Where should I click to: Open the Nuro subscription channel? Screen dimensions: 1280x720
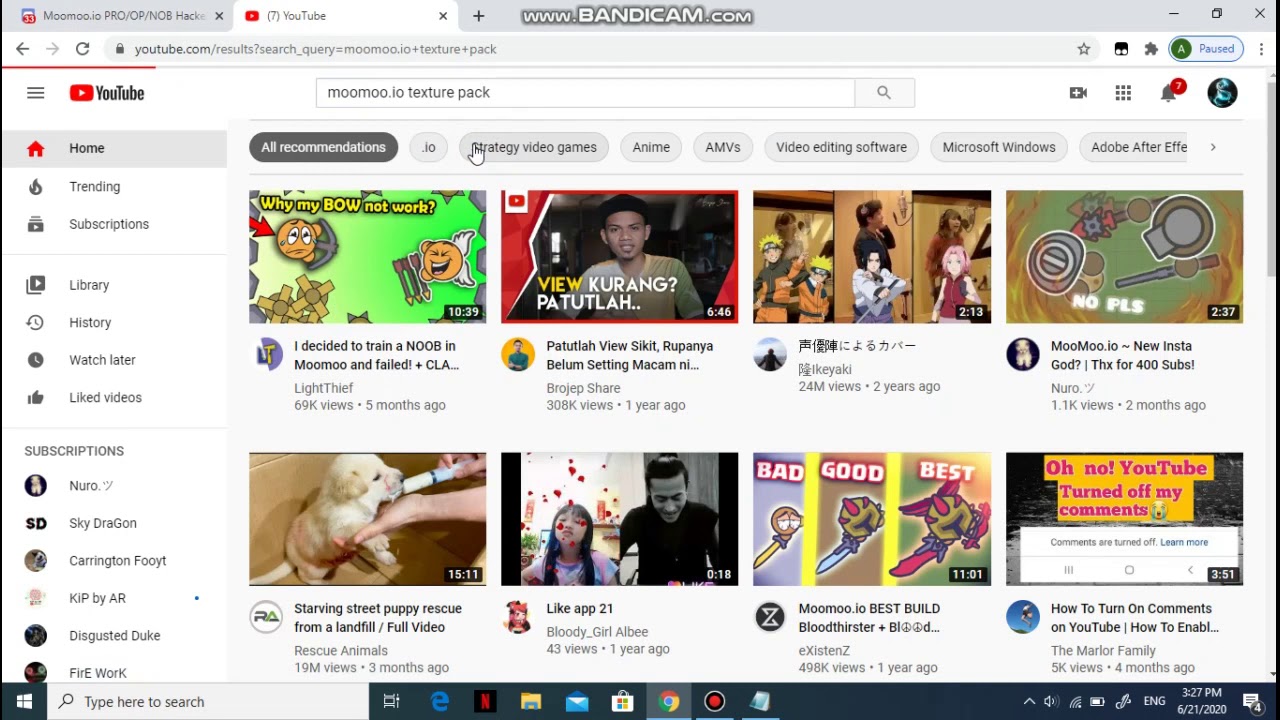tap(114, 486)
